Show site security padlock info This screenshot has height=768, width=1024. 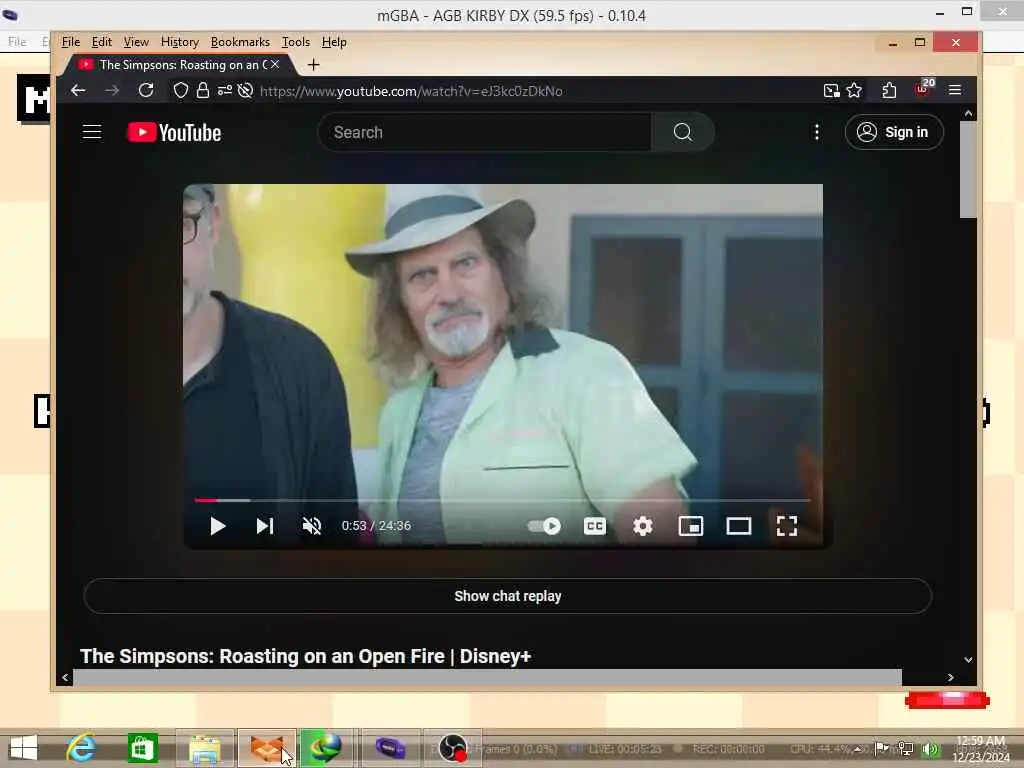click(x=203, y=91)
